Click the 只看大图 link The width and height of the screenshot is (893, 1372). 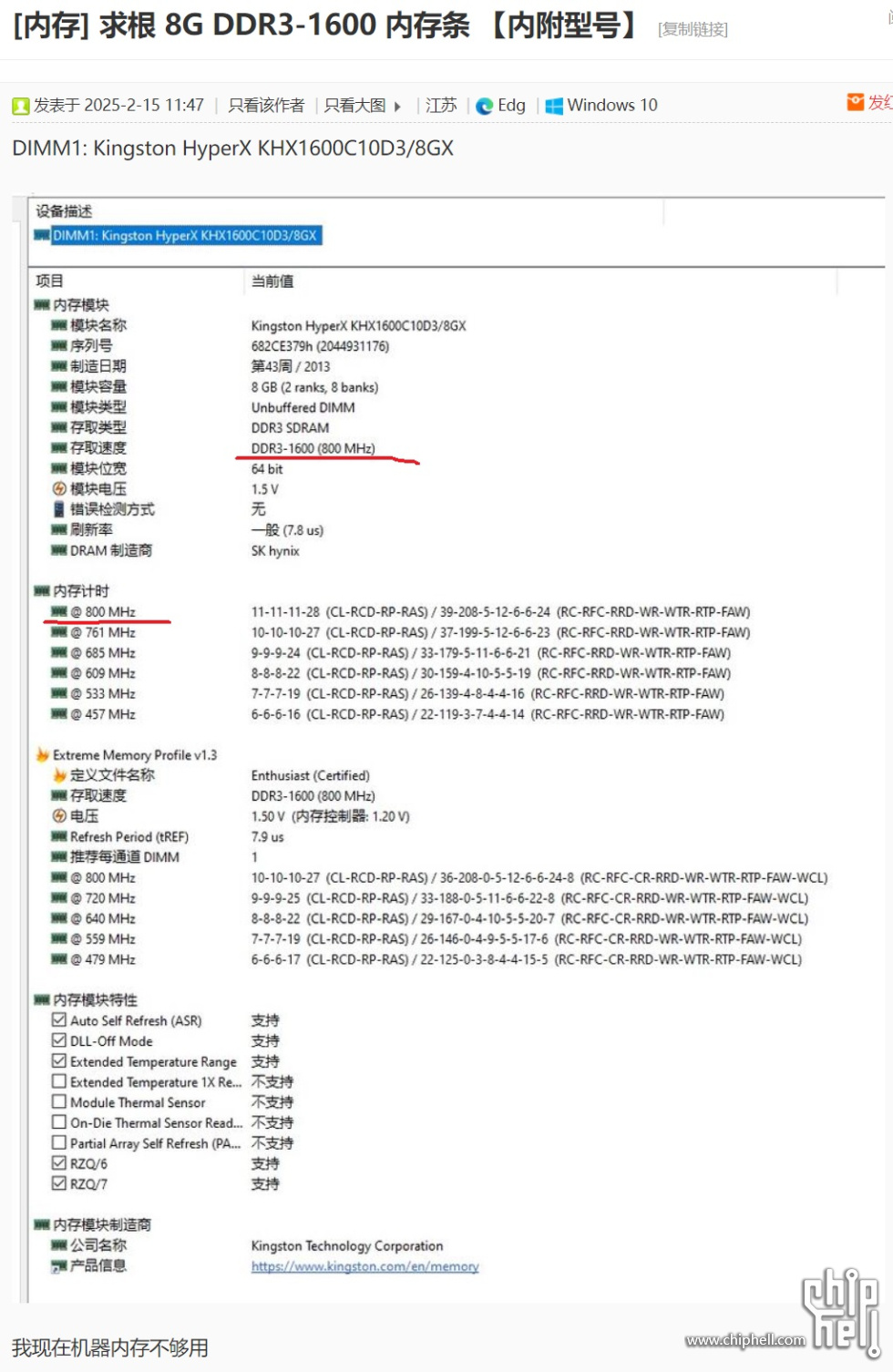pyautogui.click(x=355, y=106)
